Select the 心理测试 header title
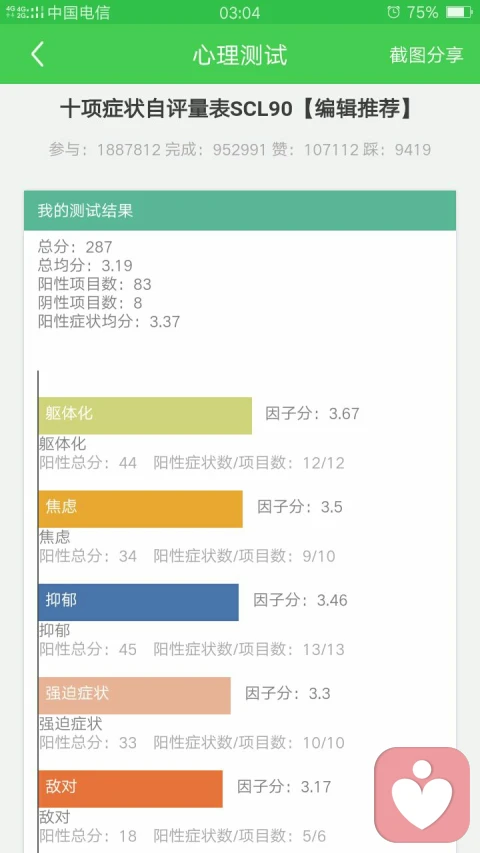This screenshot has width=480, height=853. pyautogui.click(x=240, y=55)
